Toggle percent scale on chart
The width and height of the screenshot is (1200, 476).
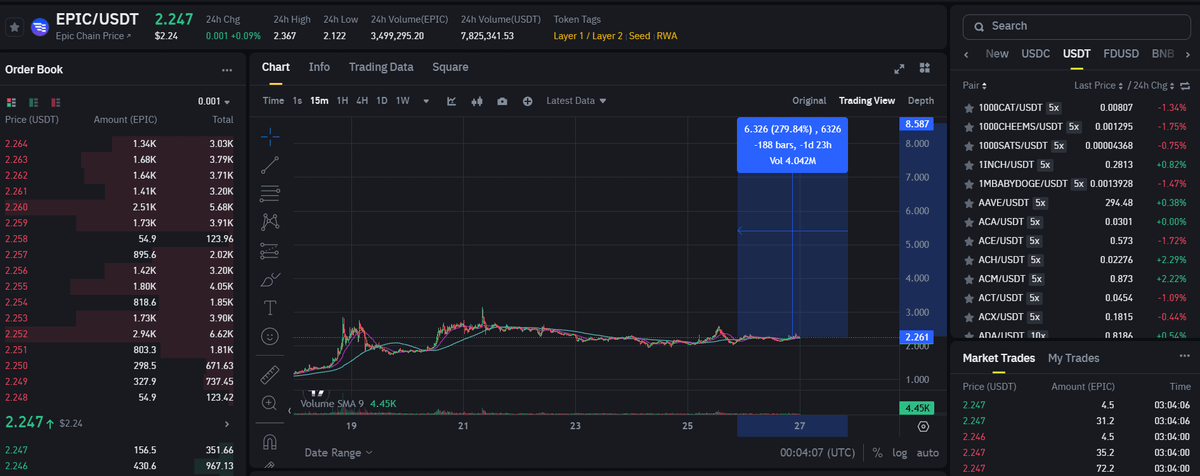click(877, 453)
